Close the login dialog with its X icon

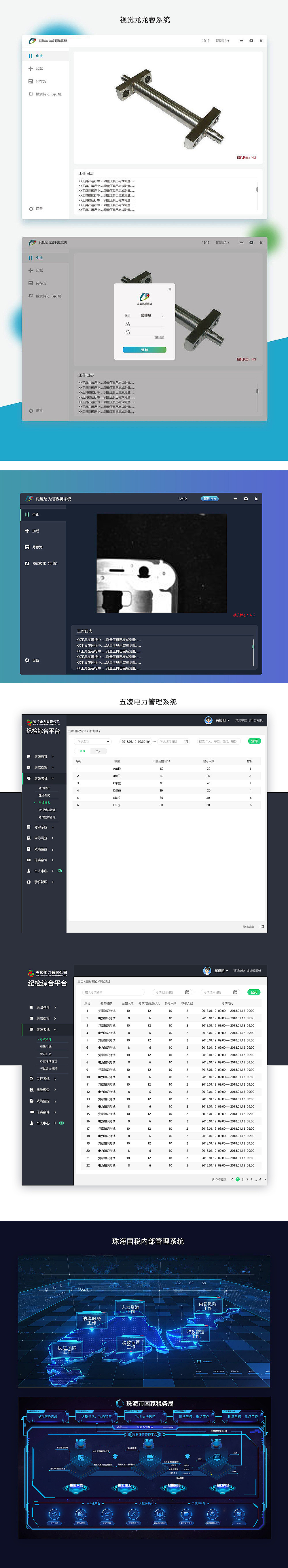(170, 289)
